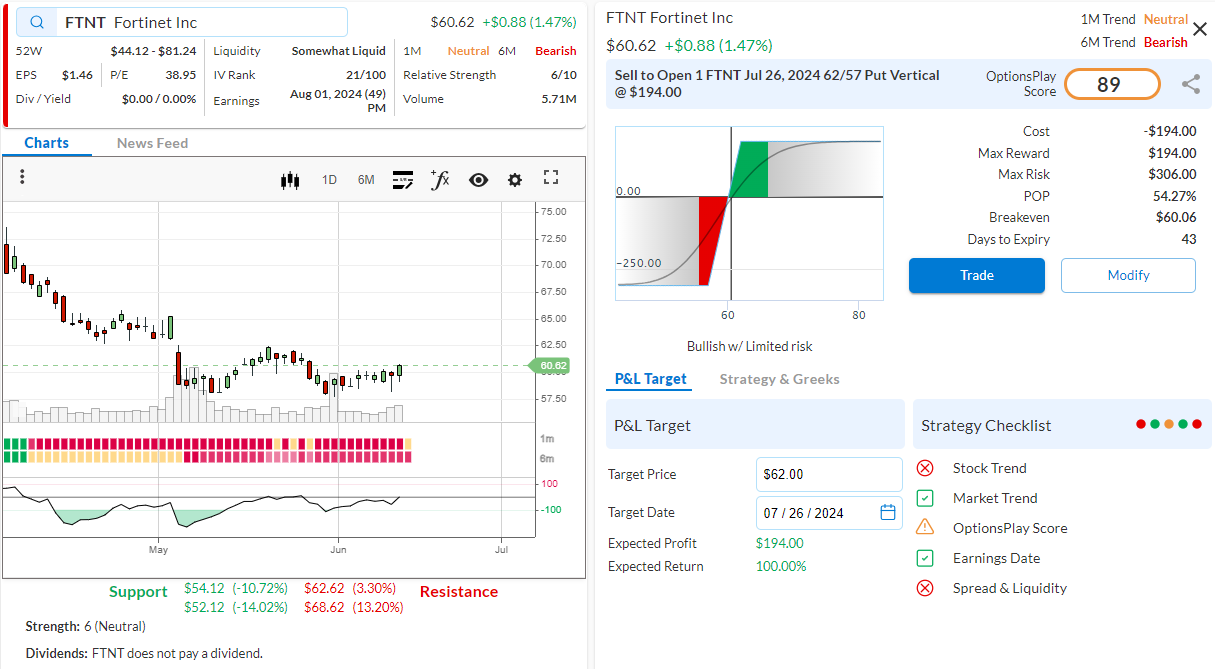Share the trade idea

point(1190,85)
